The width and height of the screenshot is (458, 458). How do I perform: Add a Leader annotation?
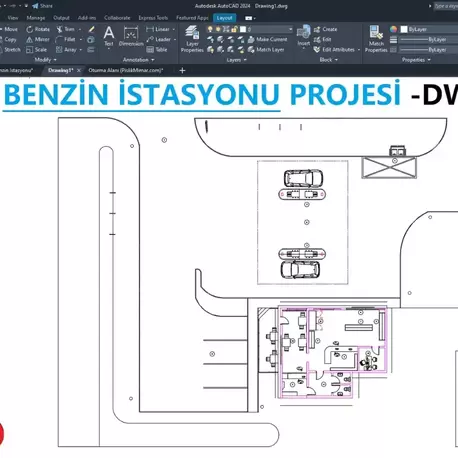pos(158,39)
